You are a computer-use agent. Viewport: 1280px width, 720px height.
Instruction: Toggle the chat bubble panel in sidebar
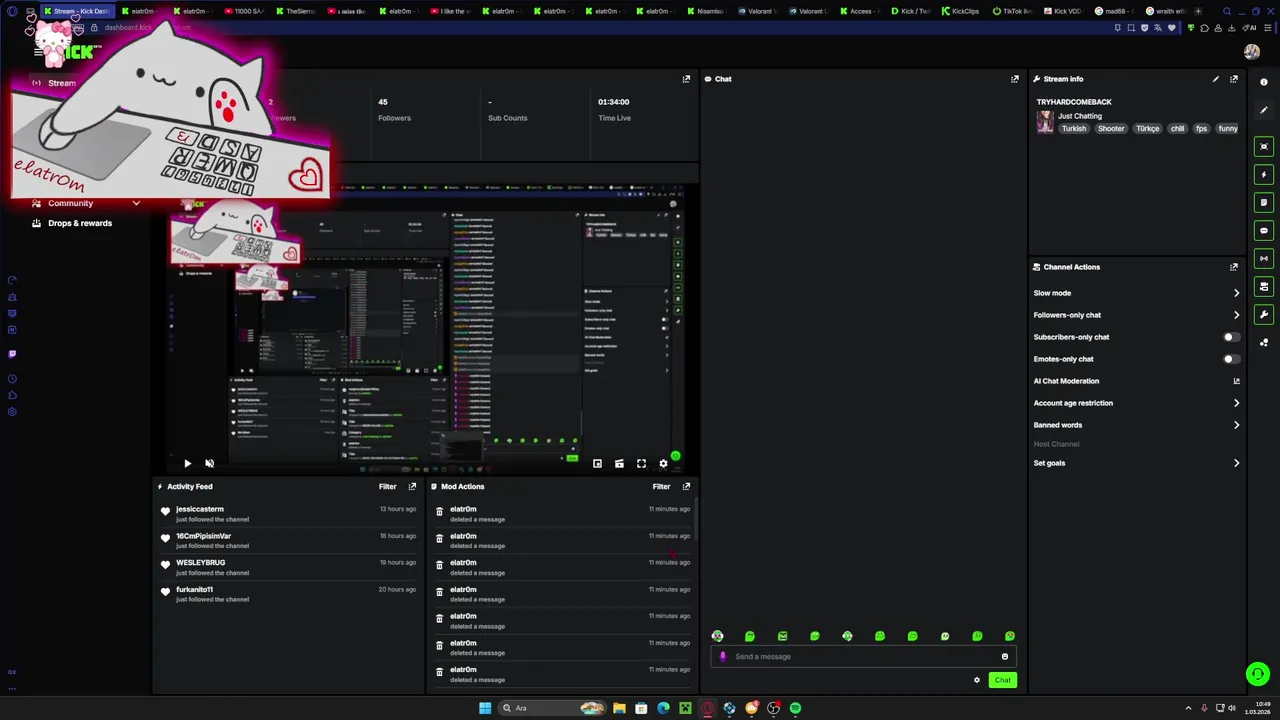click(x=1264, y=230)
